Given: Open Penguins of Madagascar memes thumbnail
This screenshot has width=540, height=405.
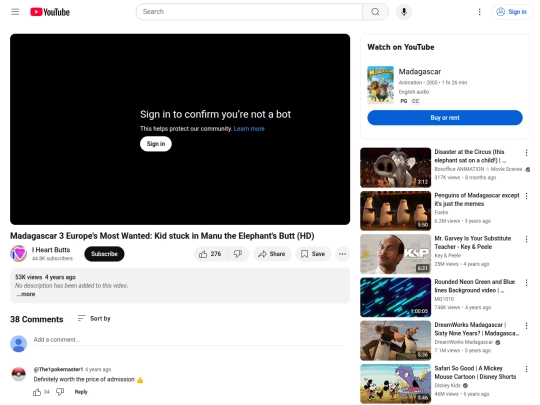Looking at the screenshot, I should (395, 211).
